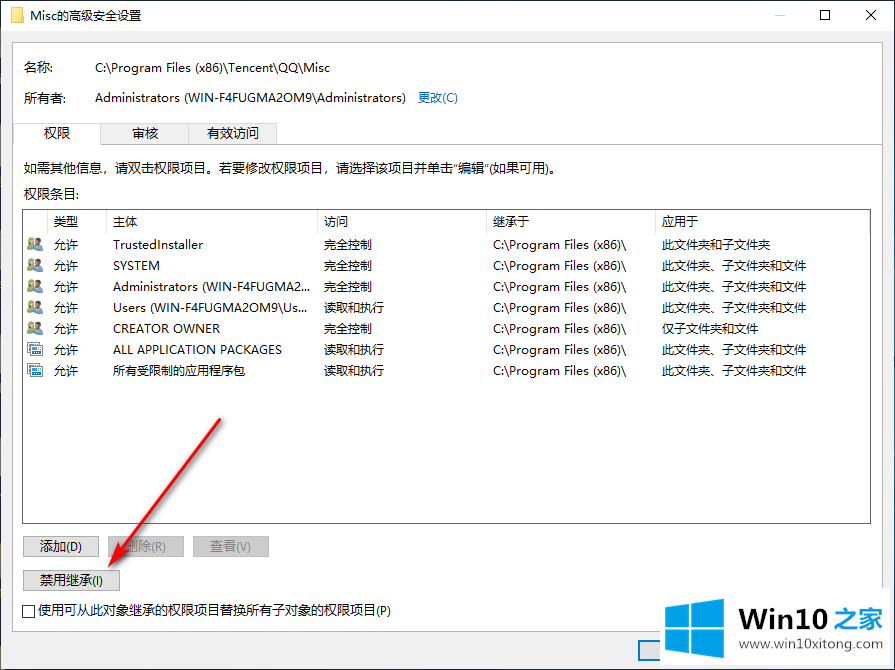The height and width of the screenshot is (670, 895).
Task: Click the 添加(D) button
Action: [61, 546]
